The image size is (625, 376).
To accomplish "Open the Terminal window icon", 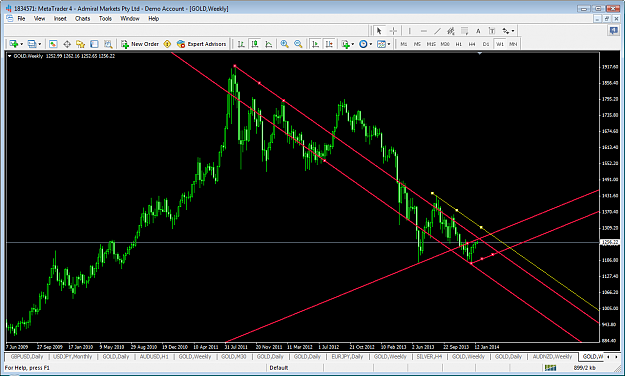I will [94, 44].
